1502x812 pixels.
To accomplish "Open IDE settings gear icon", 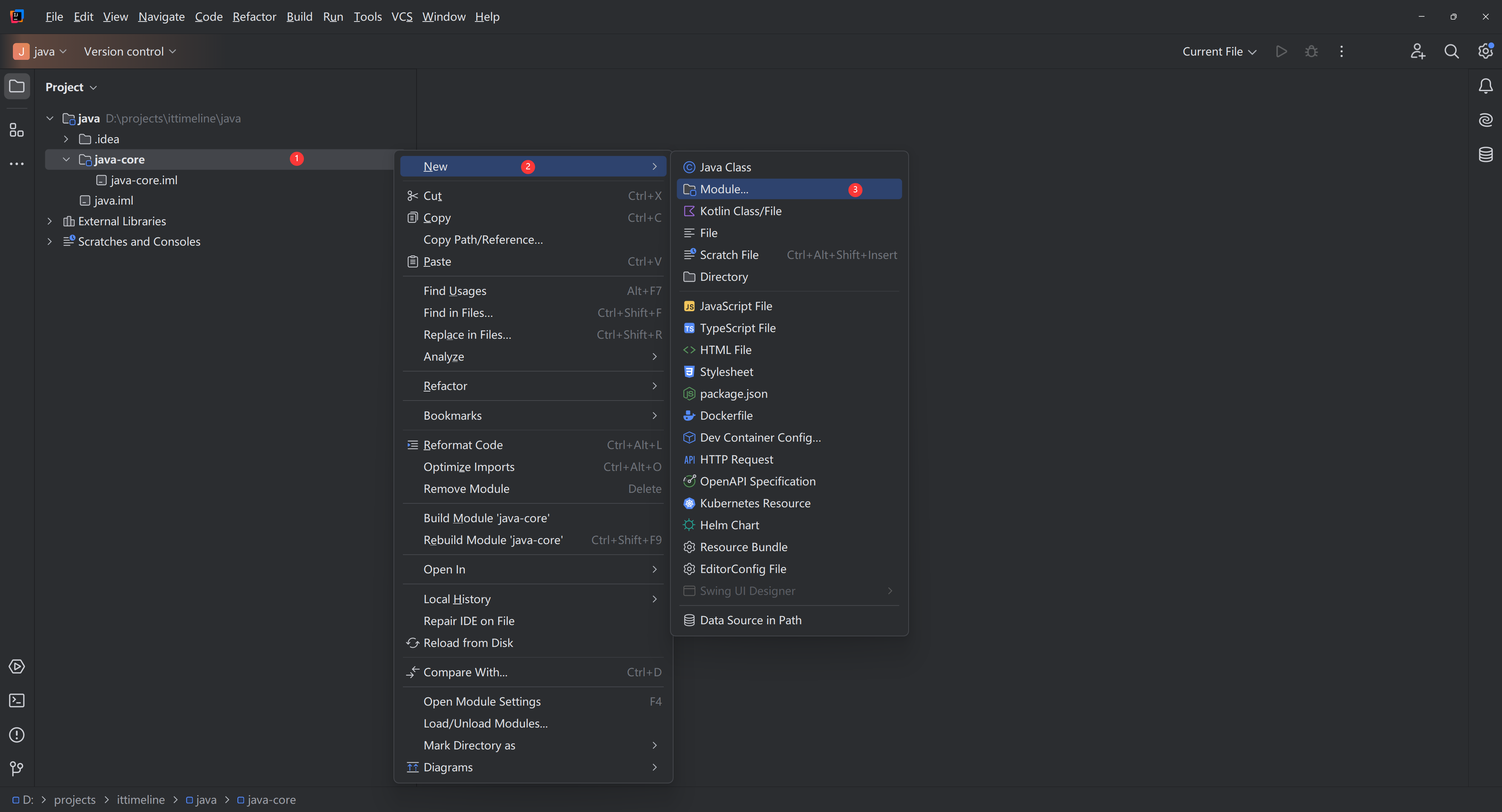I will tap(1485, 51).
